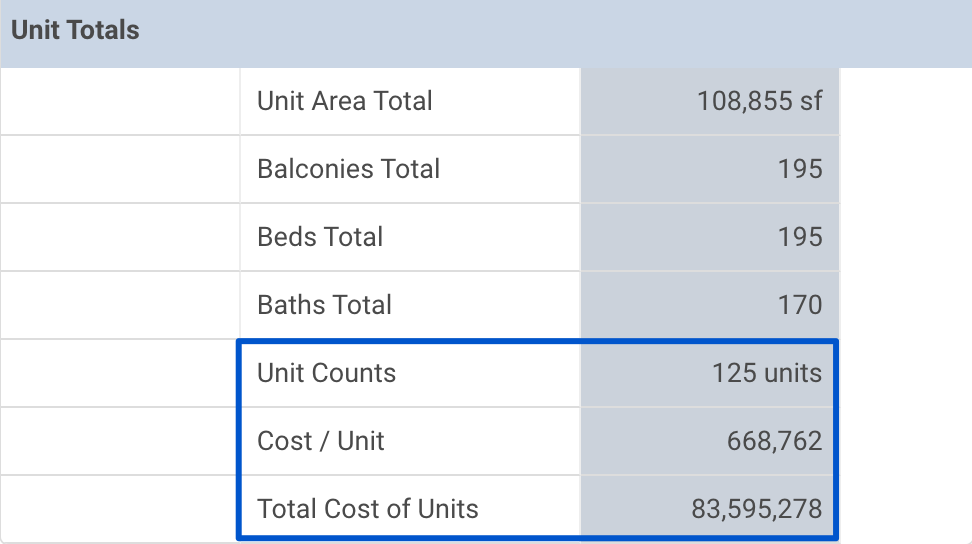Select the Balconies Total label cell
Screen dimensions: 972x544
pos(410,169)
